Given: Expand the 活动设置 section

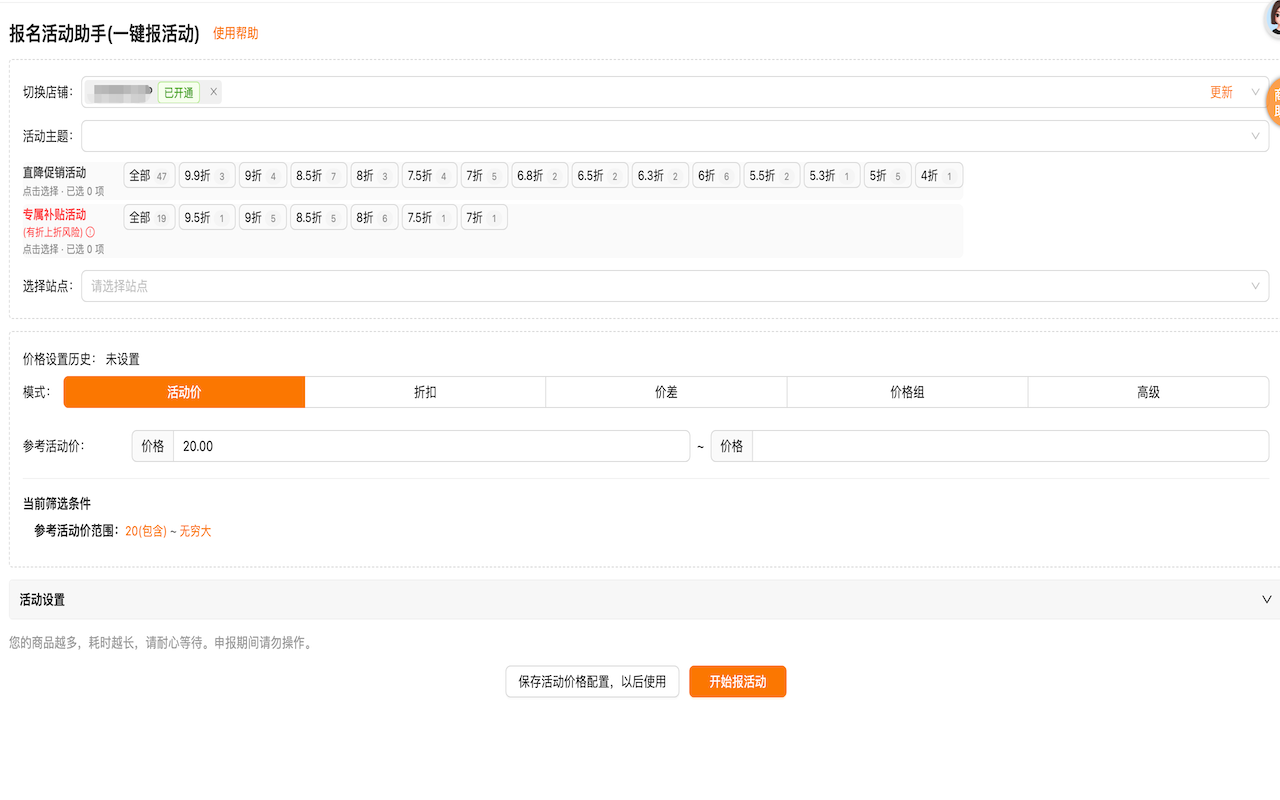Looking at the screenshot, I should pos(644,600).
